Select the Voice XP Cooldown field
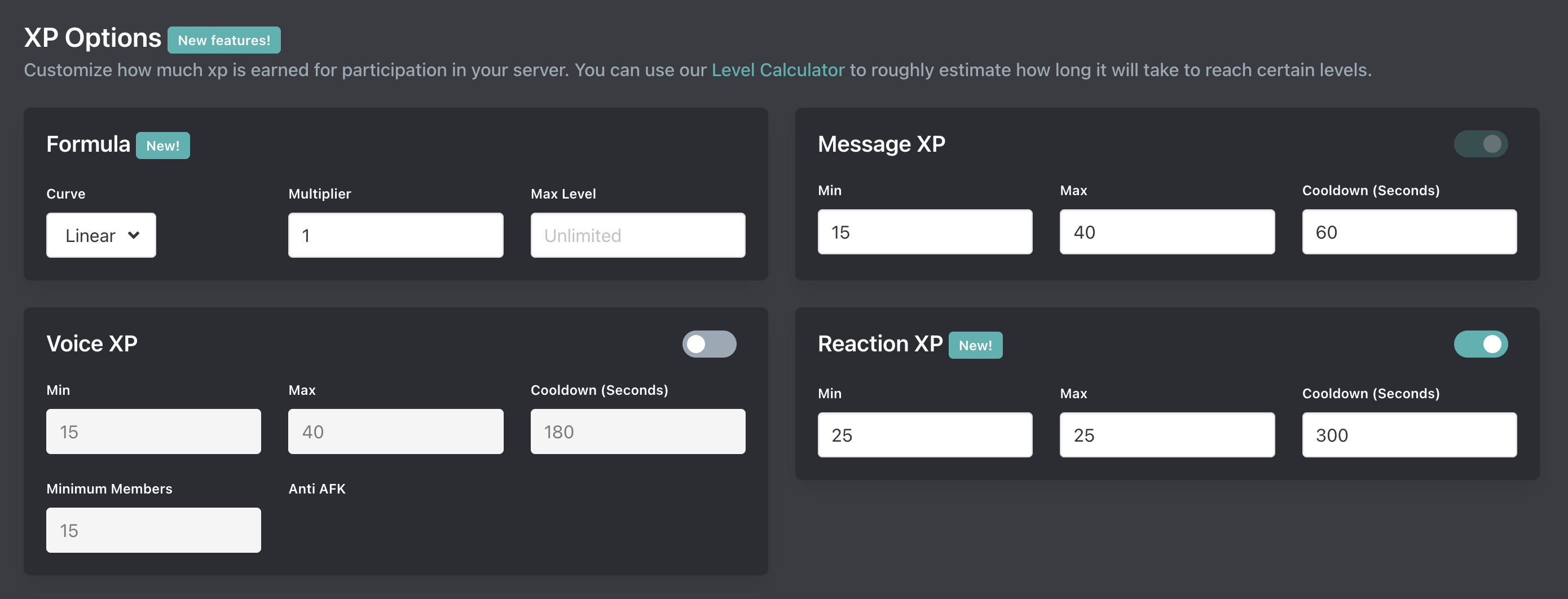The width and height of the screenshot is (1568, 599). tap(637, 431)
